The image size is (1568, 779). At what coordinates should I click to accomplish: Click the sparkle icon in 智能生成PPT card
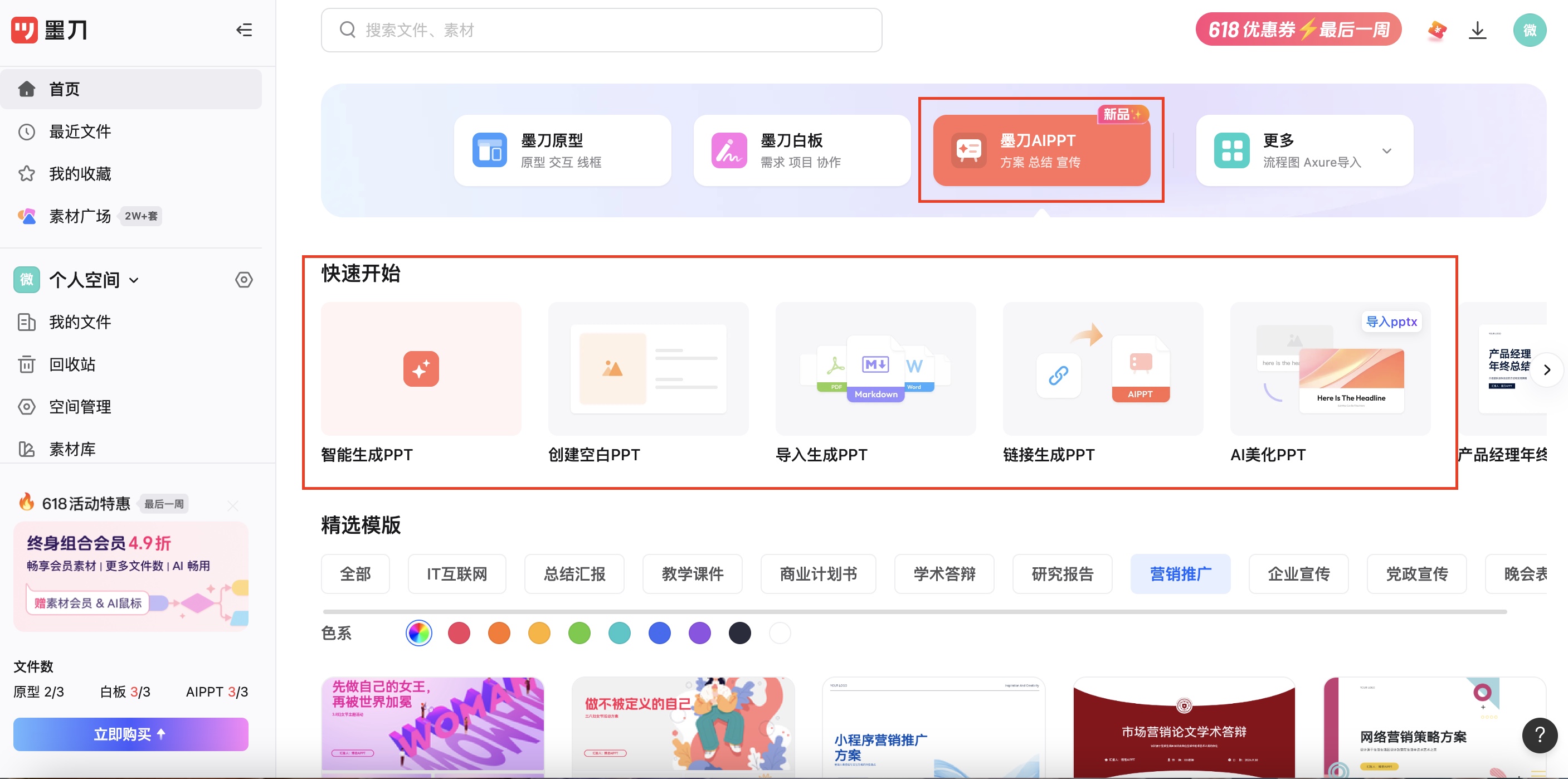tap(421, 368)
